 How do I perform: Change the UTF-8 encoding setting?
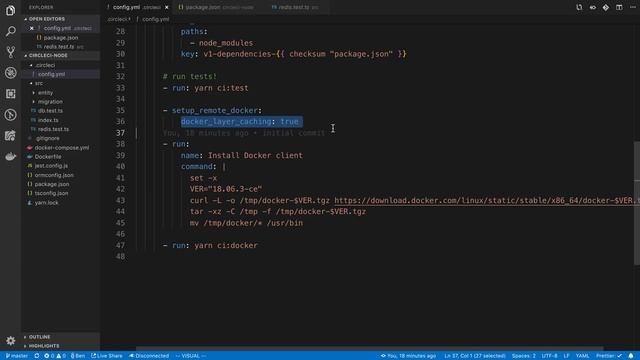point(549,356)
